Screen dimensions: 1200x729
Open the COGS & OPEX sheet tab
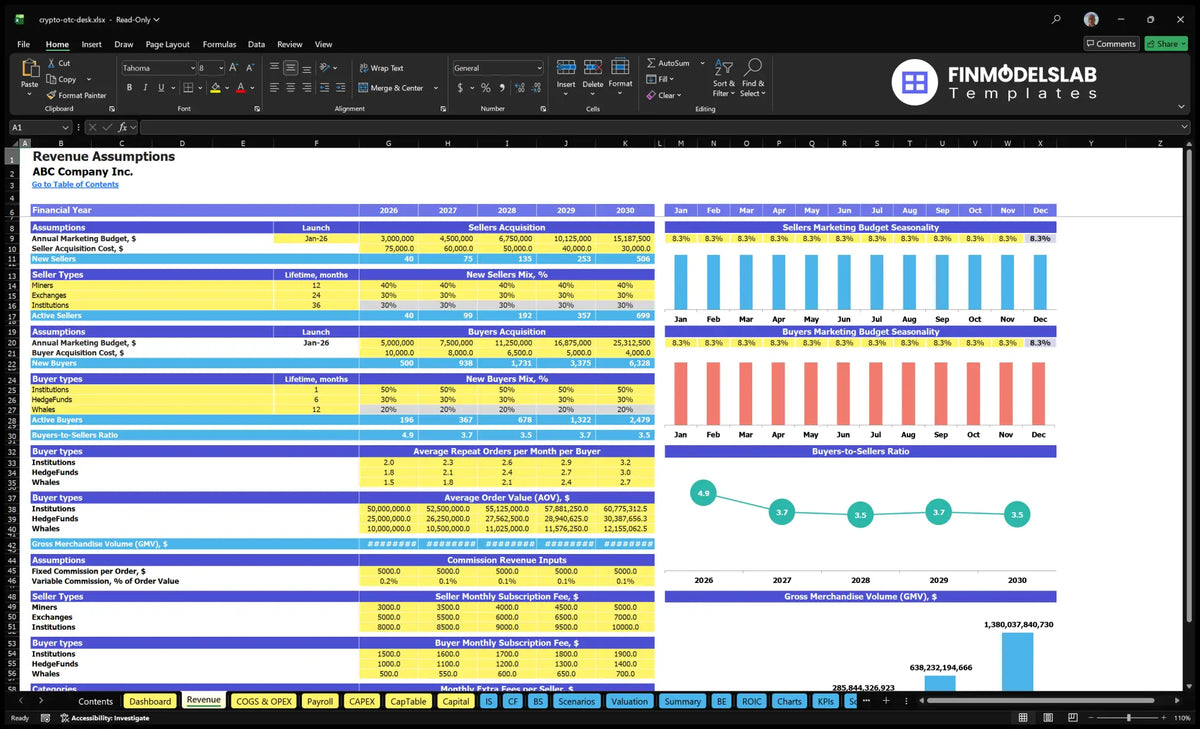point(264,701)
